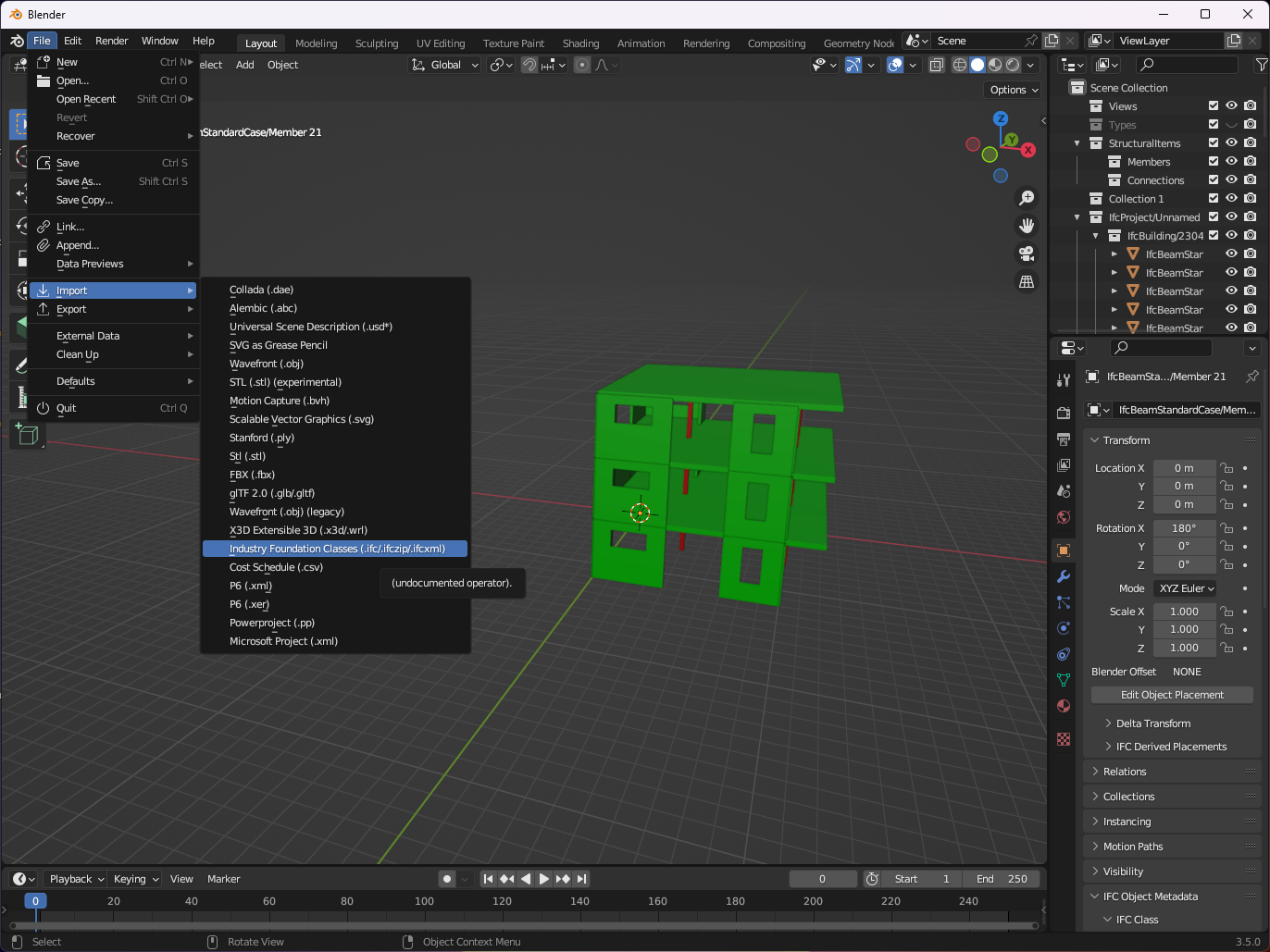Screen dimensions: 1270x952
Task: Choose Industry Foundation Classes from Import submenu
Action: pyautogui.click(x=335, y=548)
